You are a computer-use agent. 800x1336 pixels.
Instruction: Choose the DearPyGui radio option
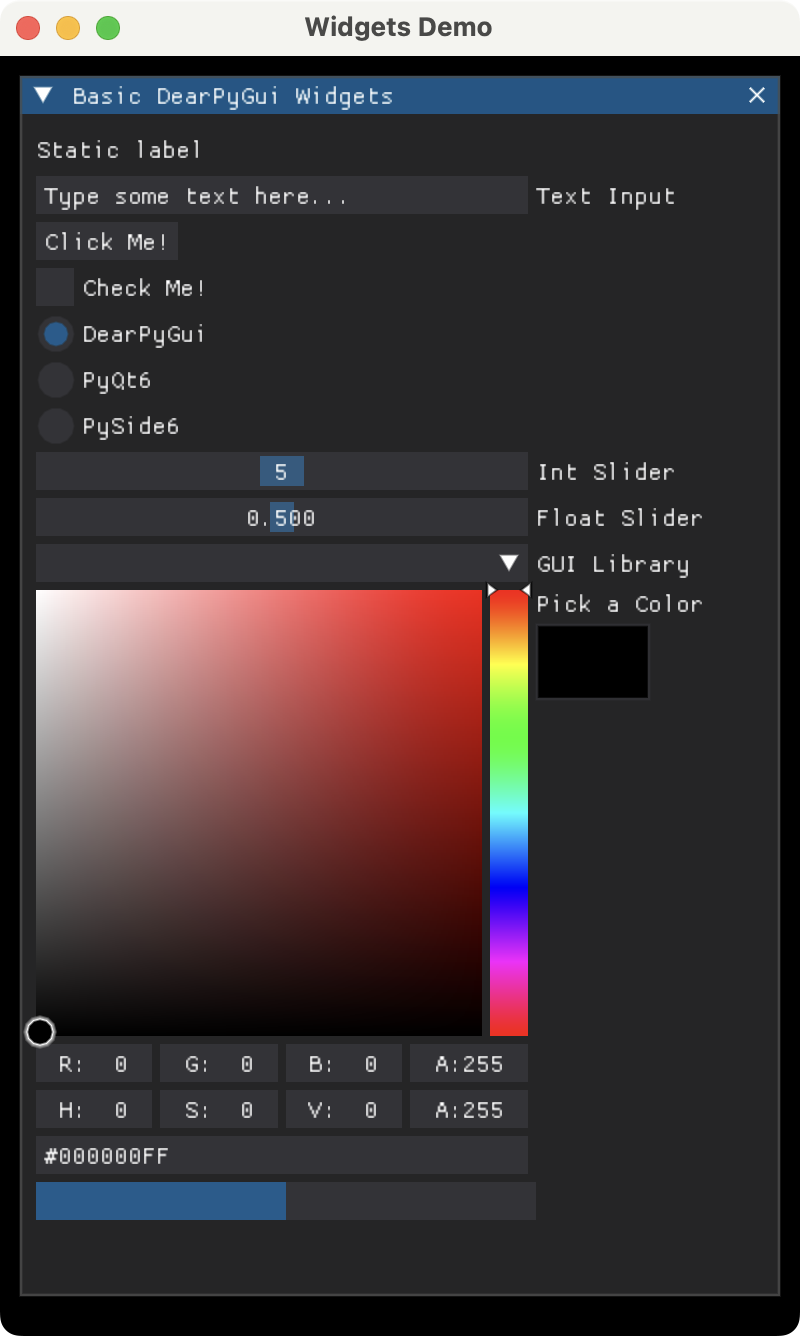pyautogui.click(x=55, y=333)
